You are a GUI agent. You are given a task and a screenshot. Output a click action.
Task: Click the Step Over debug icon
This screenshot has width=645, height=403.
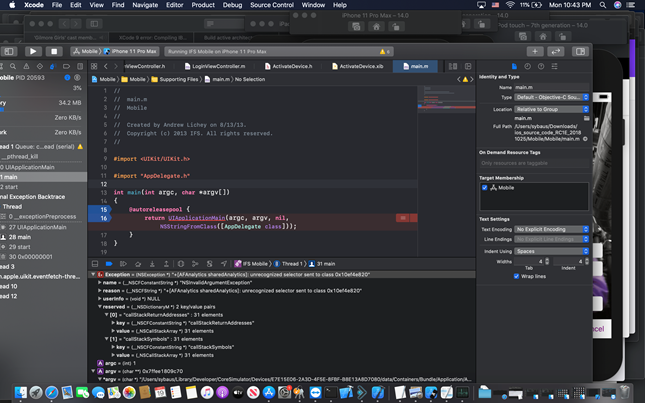click(138, 264)
